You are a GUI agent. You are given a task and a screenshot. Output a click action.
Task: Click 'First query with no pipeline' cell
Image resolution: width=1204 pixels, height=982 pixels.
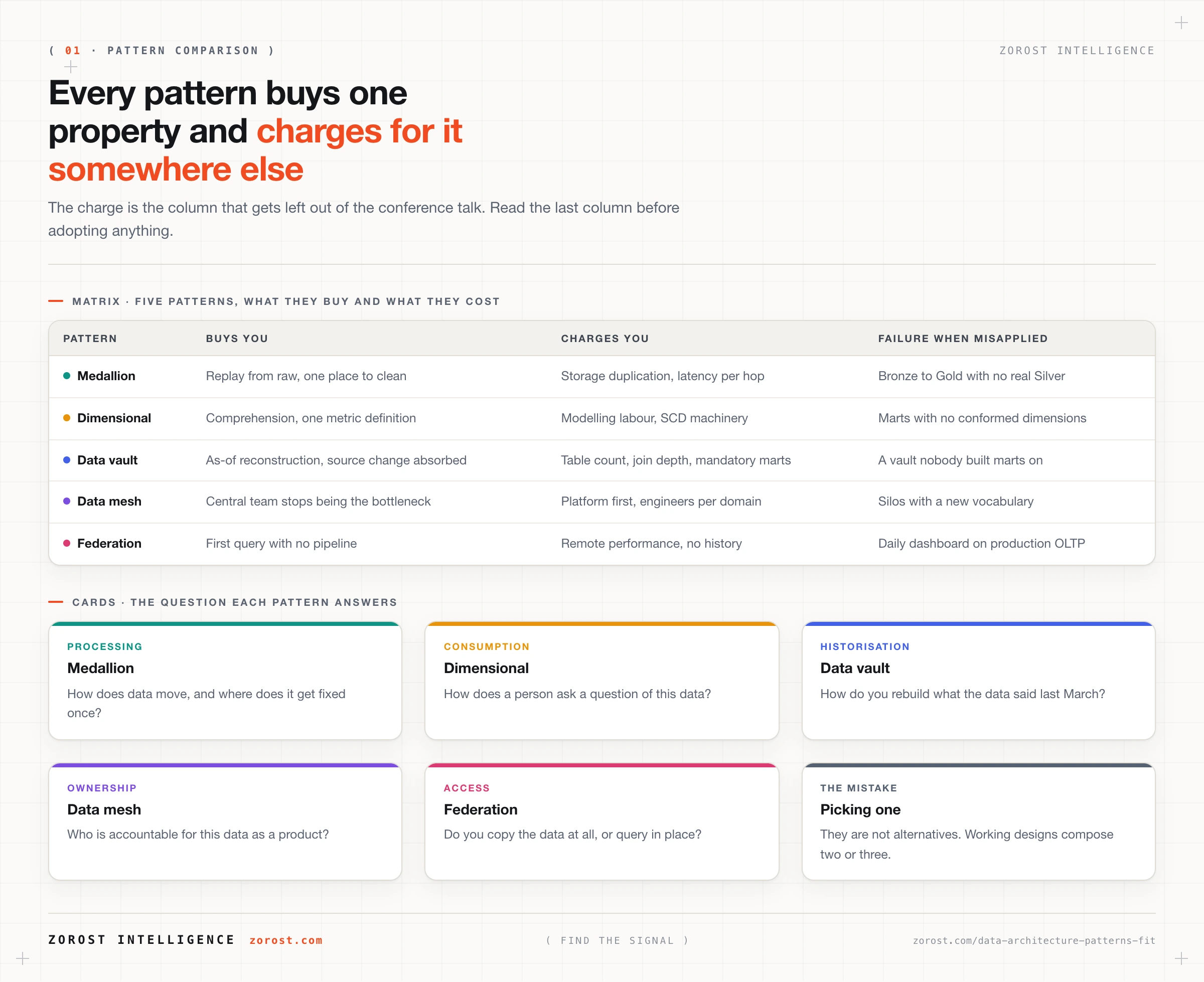coord(281,543)
